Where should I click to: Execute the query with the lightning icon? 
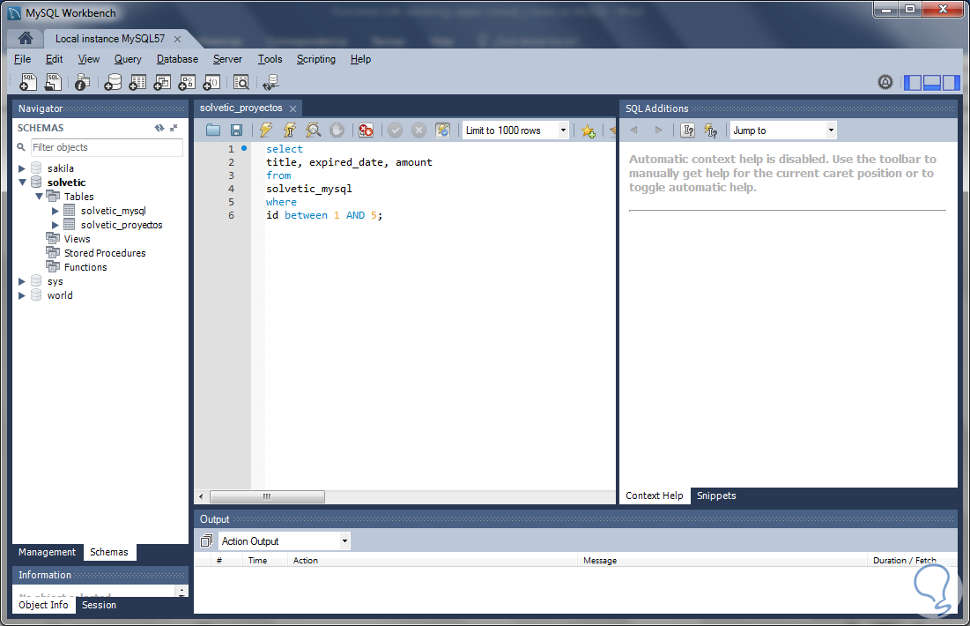click(266, 130)
